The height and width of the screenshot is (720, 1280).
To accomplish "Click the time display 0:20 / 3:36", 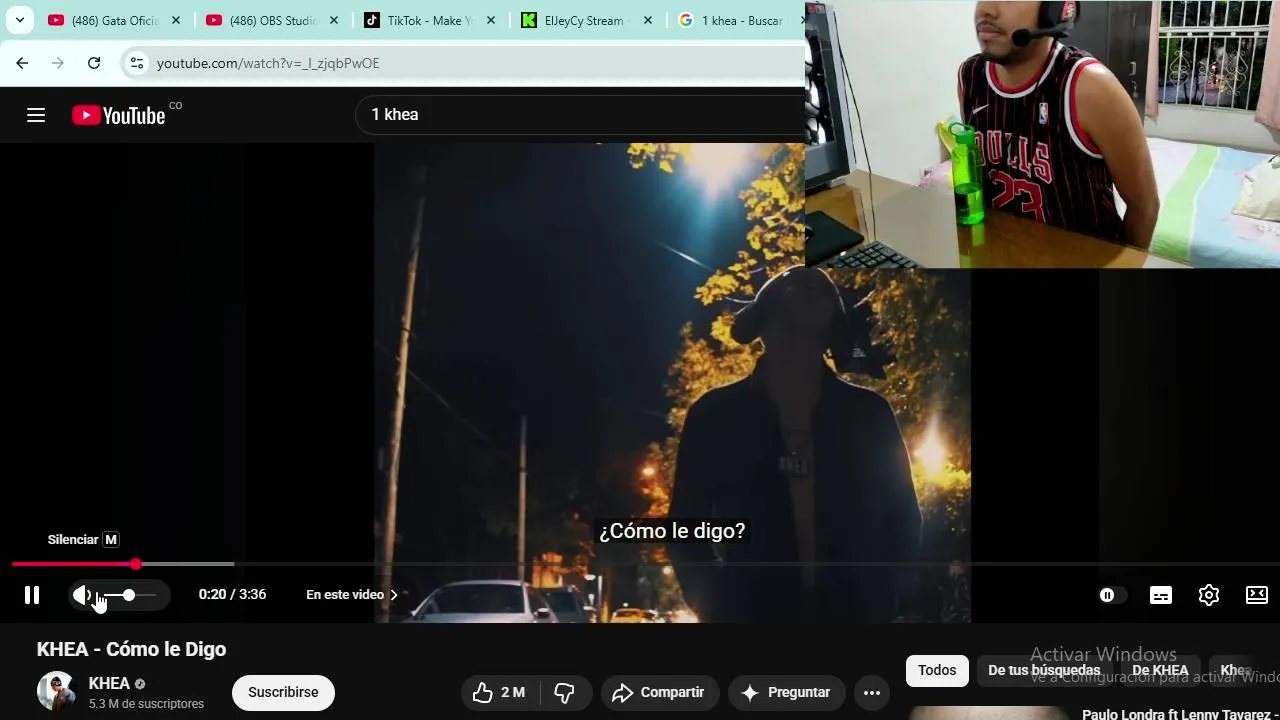I will [232, 595].
